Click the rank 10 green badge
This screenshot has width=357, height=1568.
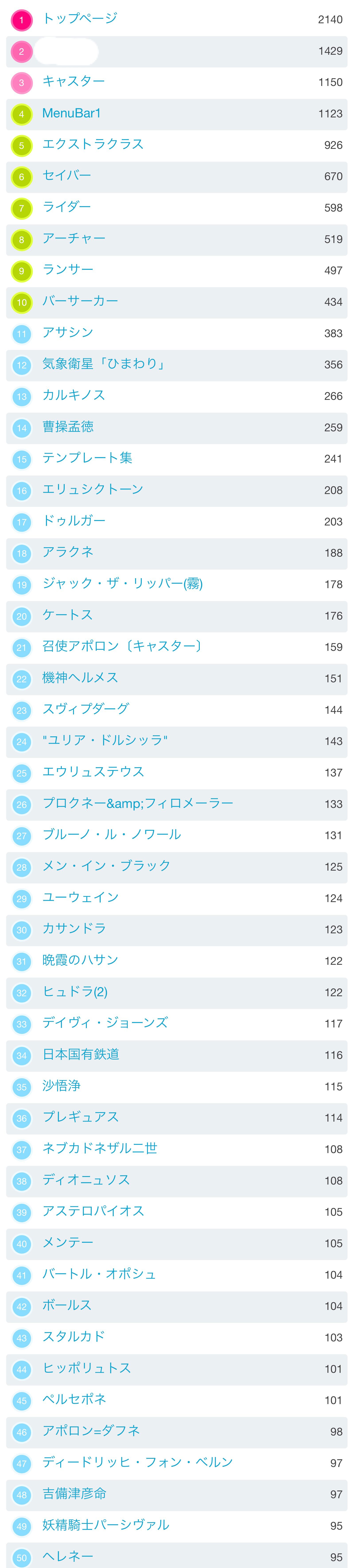(21, 303)
